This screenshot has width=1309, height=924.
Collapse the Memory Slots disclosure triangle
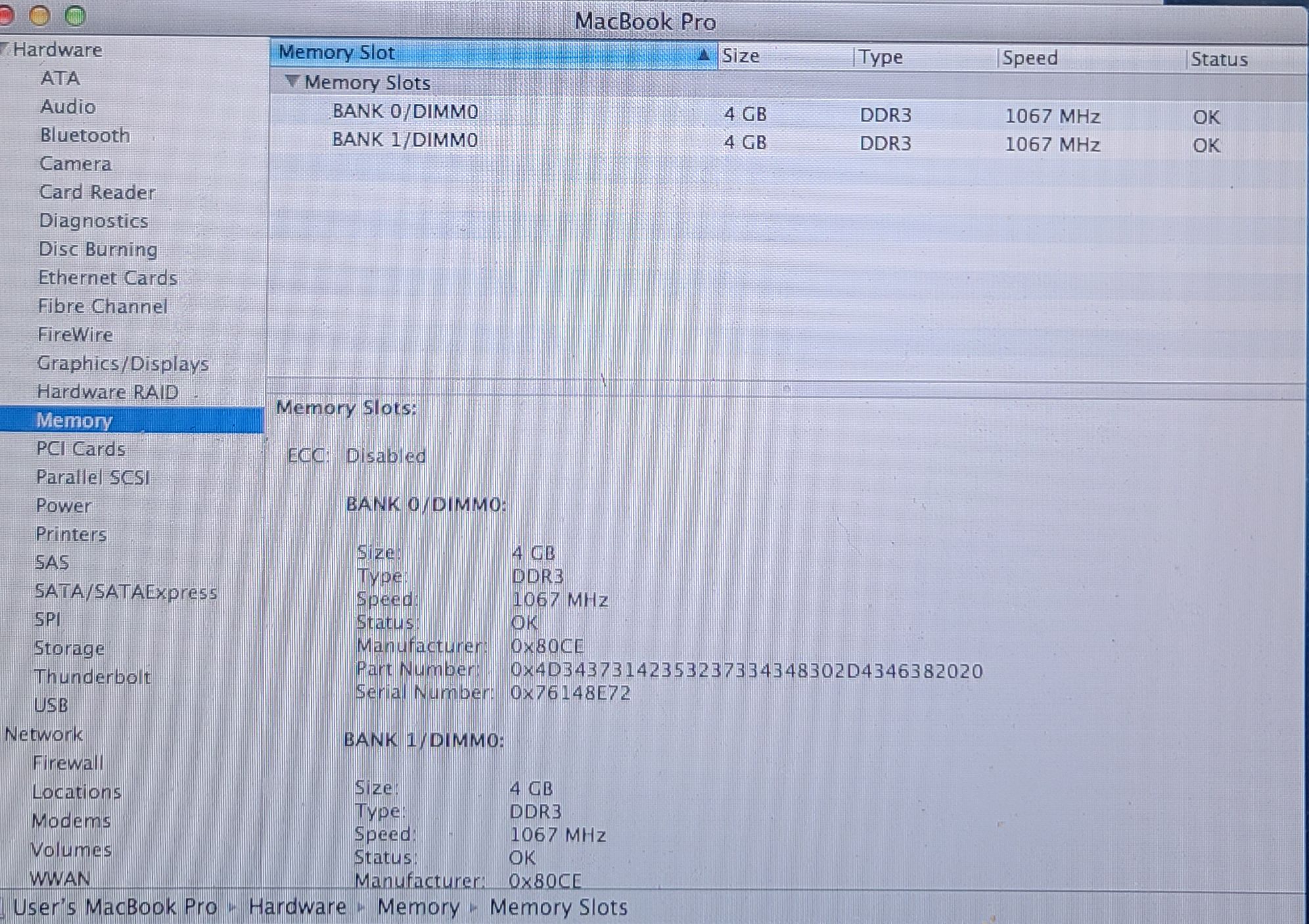pos(292,81)
